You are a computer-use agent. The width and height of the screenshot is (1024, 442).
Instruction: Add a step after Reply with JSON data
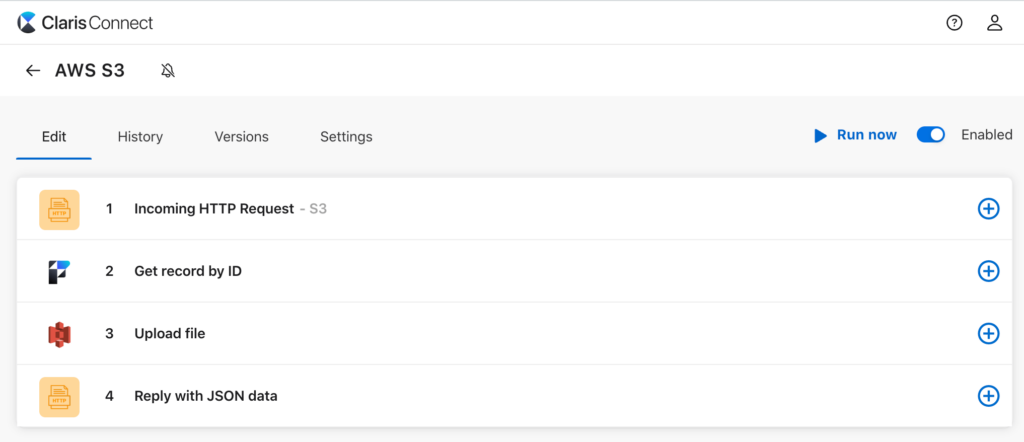coord(988,396)
